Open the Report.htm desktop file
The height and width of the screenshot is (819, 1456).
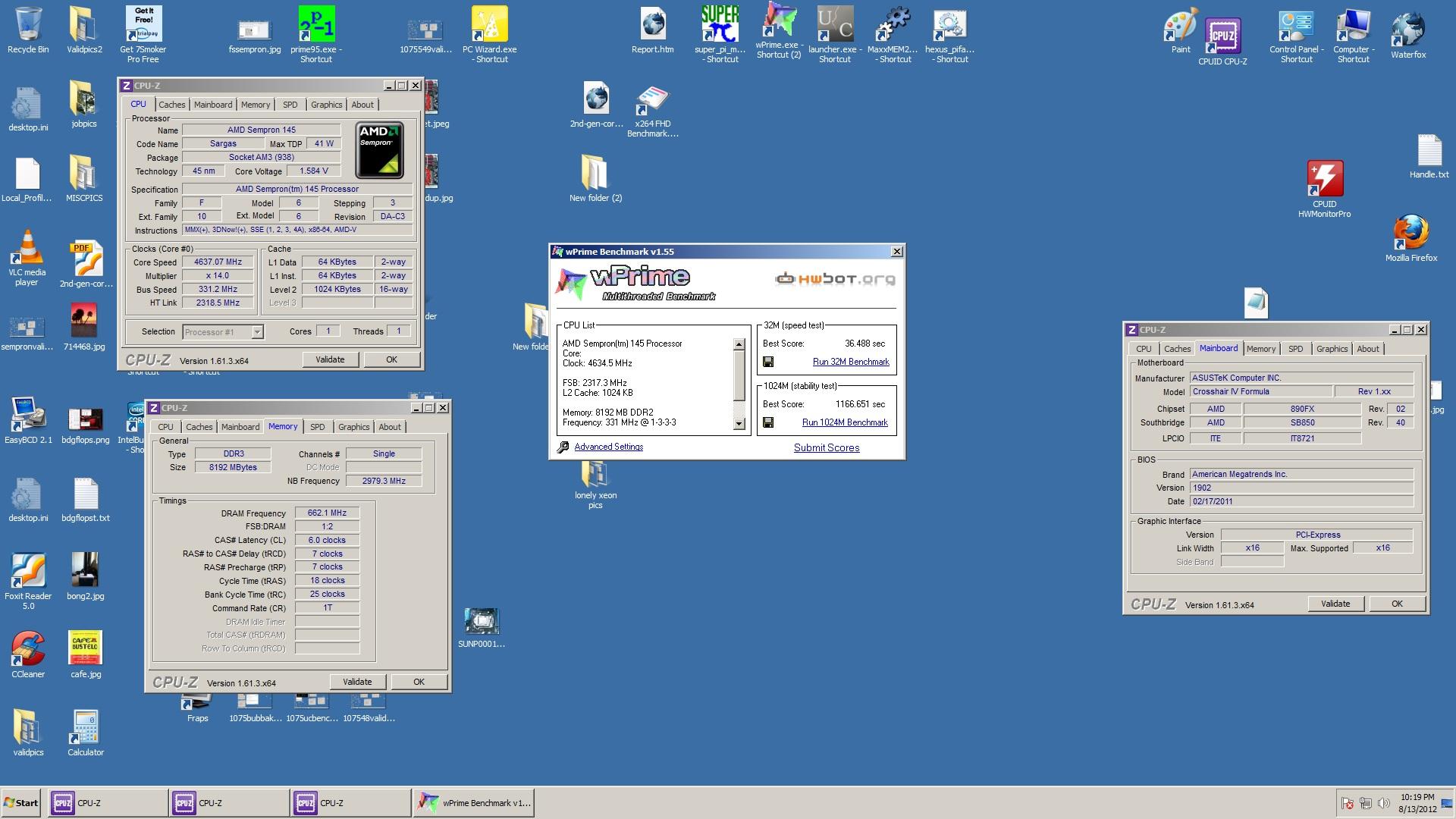(x=653, y=30)
